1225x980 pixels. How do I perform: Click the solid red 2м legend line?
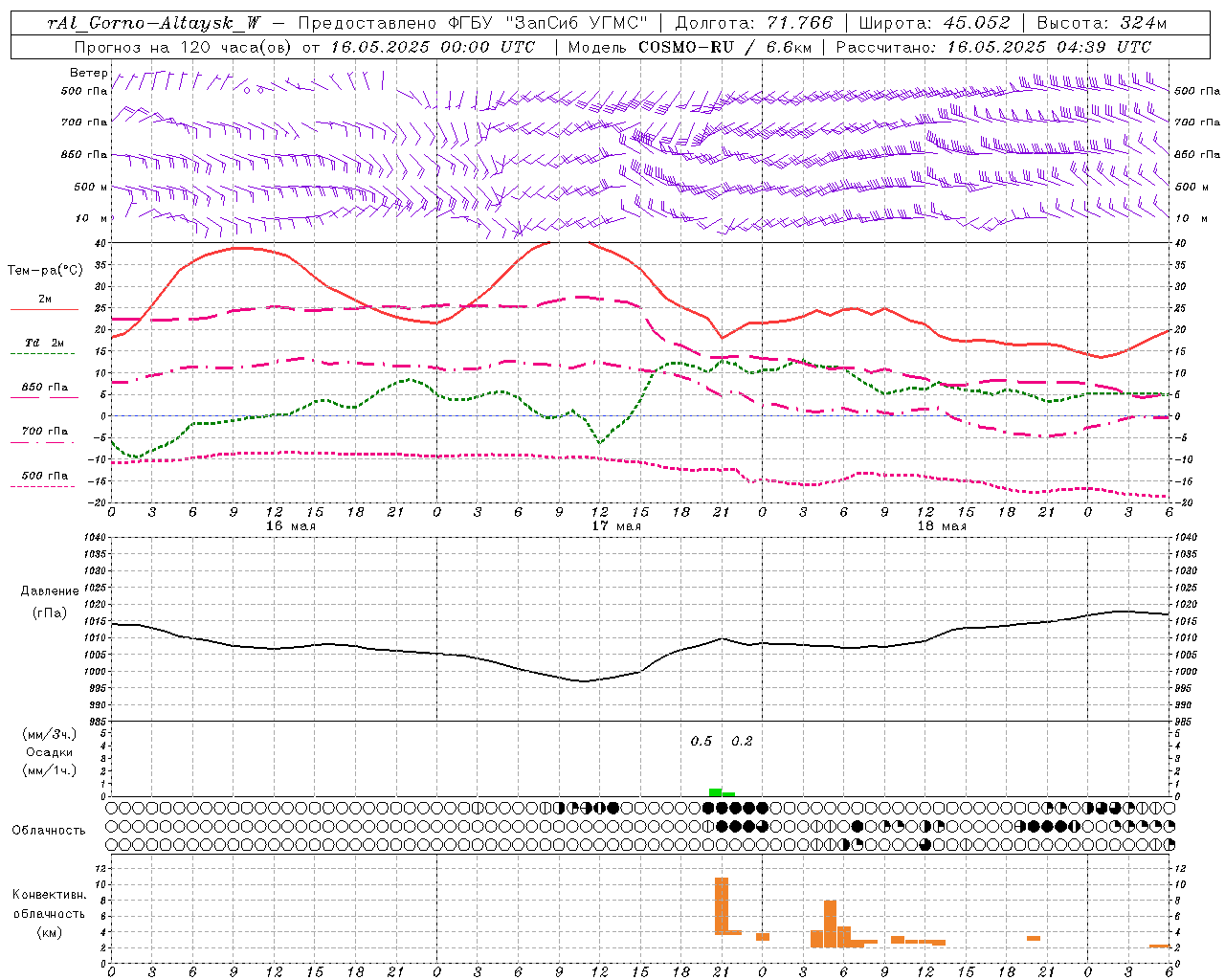pyautogui.click(x=44, y=310)
